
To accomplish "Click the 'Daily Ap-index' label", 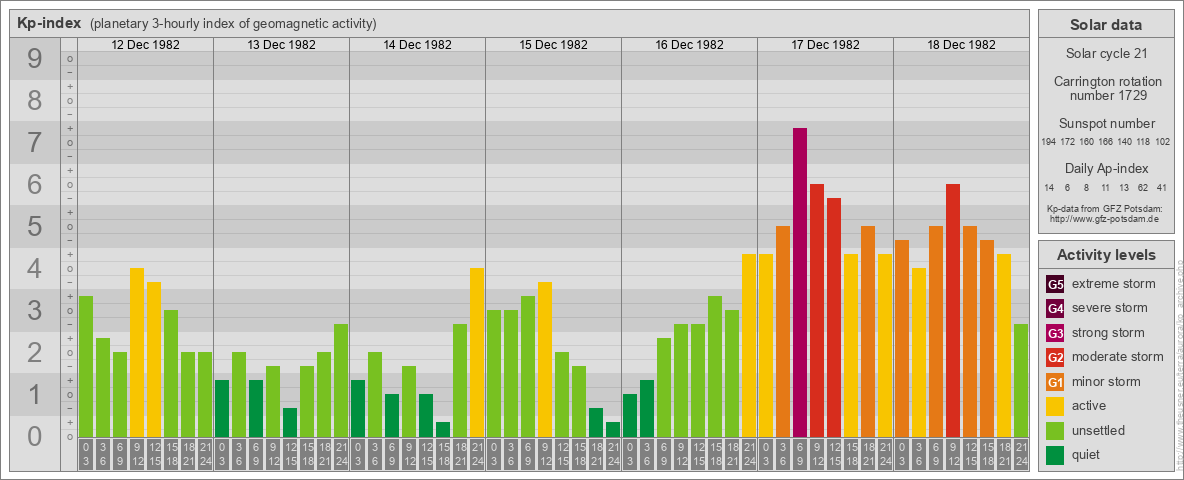I will pyautogui.click(x=1105, y=168).
